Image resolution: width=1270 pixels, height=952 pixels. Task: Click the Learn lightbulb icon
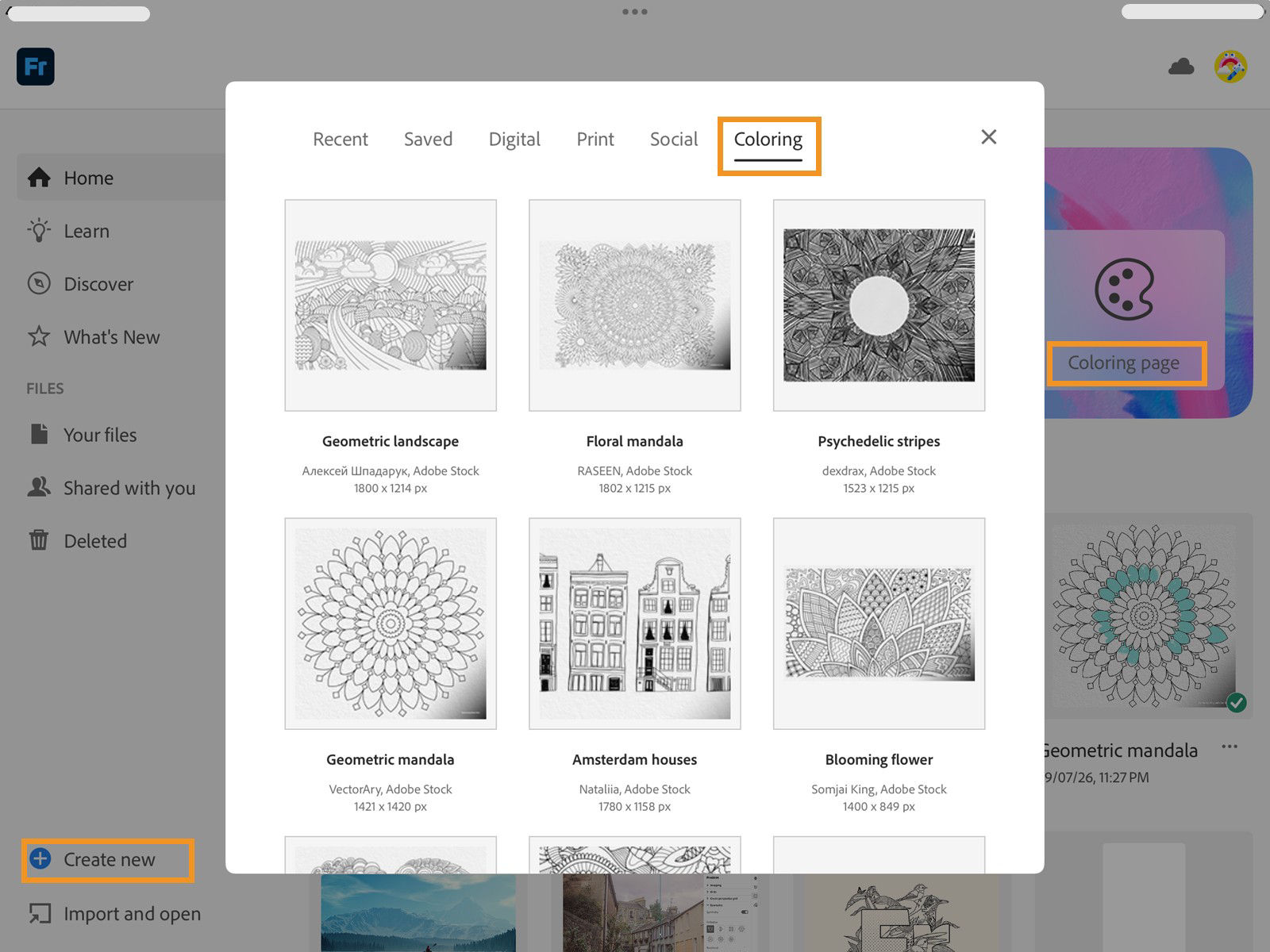tap(39, 231)
